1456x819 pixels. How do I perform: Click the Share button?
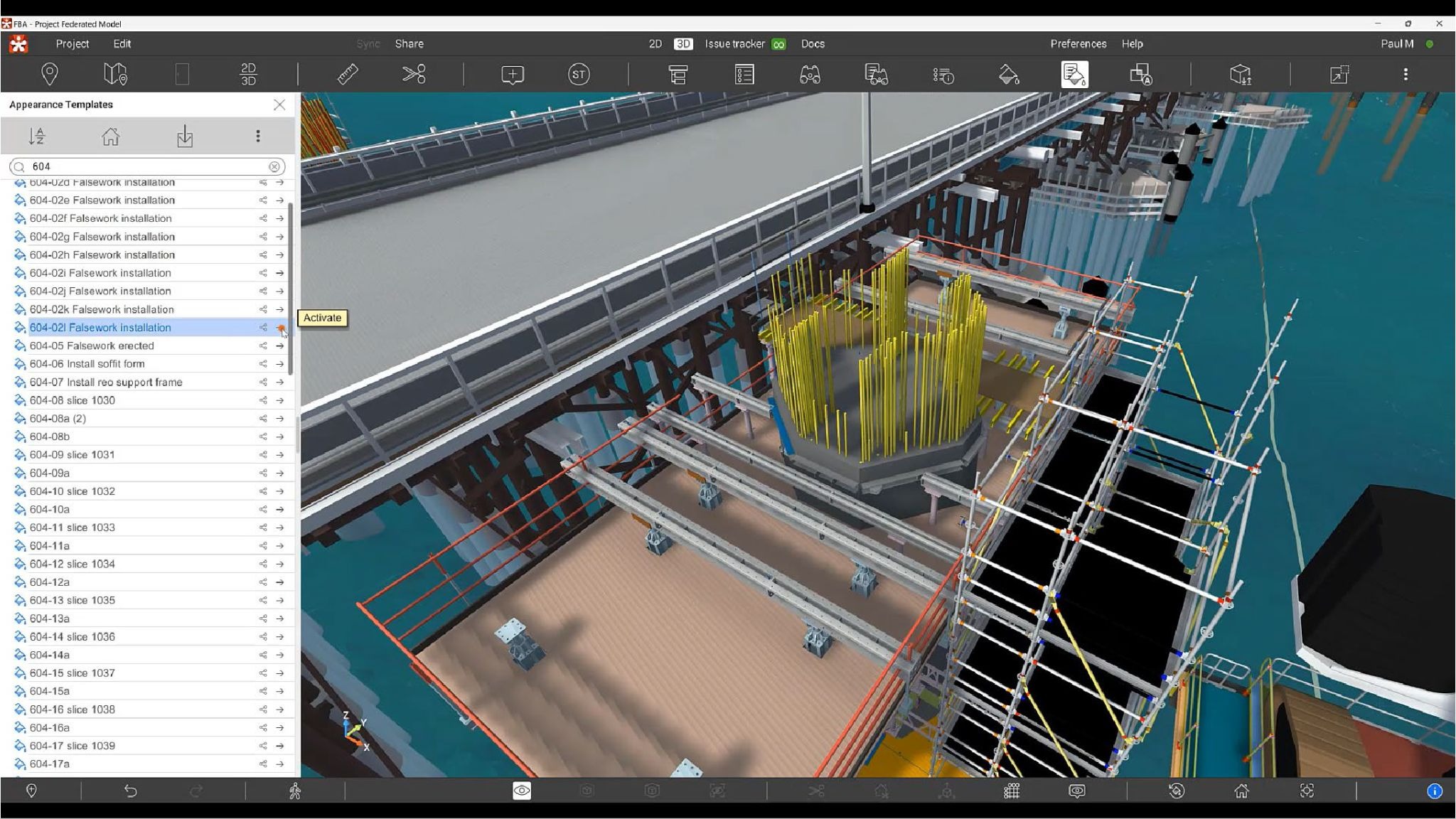(x=409, y=44)
